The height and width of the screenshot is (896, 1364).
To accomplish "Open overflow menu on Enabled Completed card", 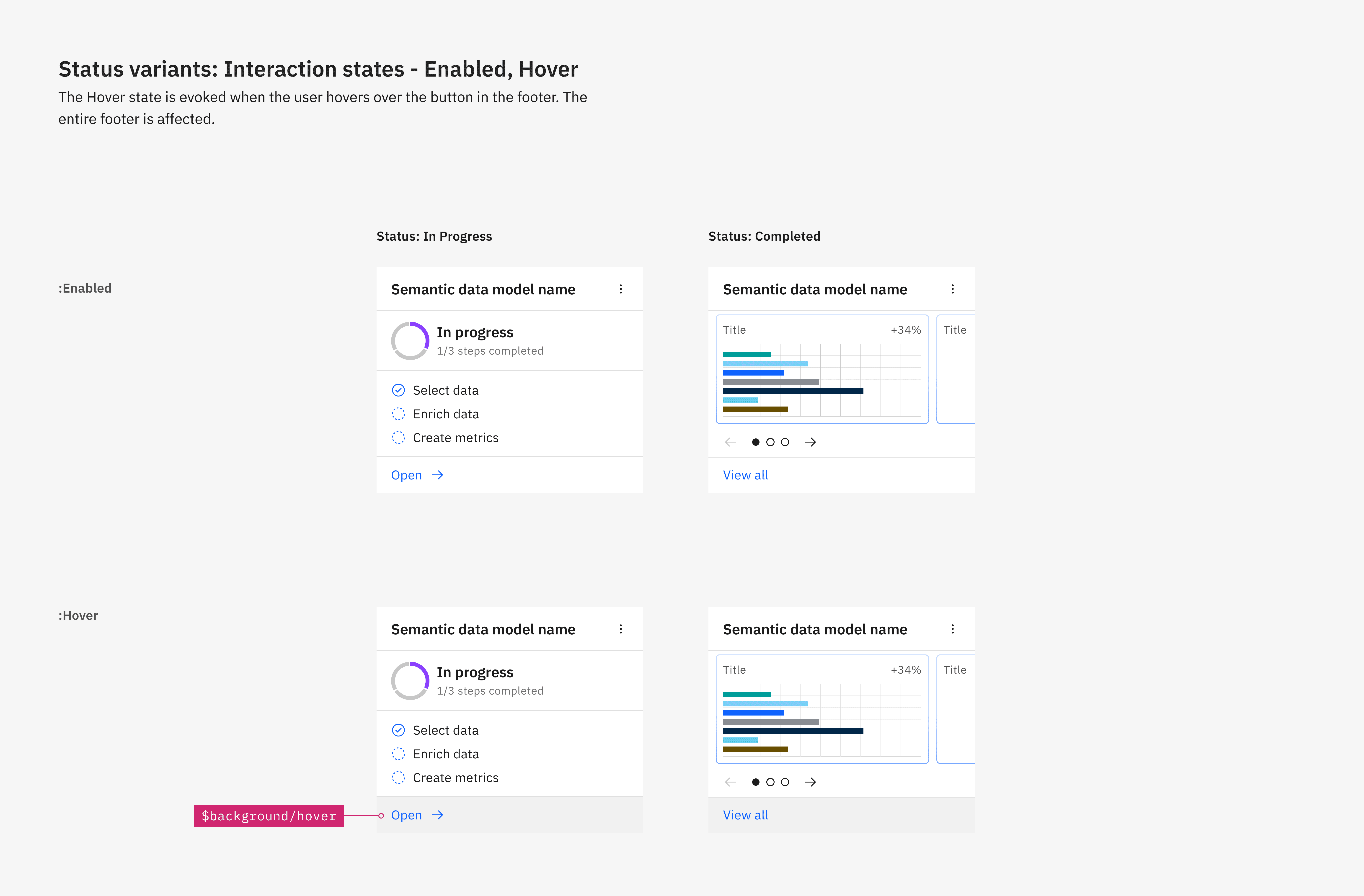I will click(x=953, y=289).
